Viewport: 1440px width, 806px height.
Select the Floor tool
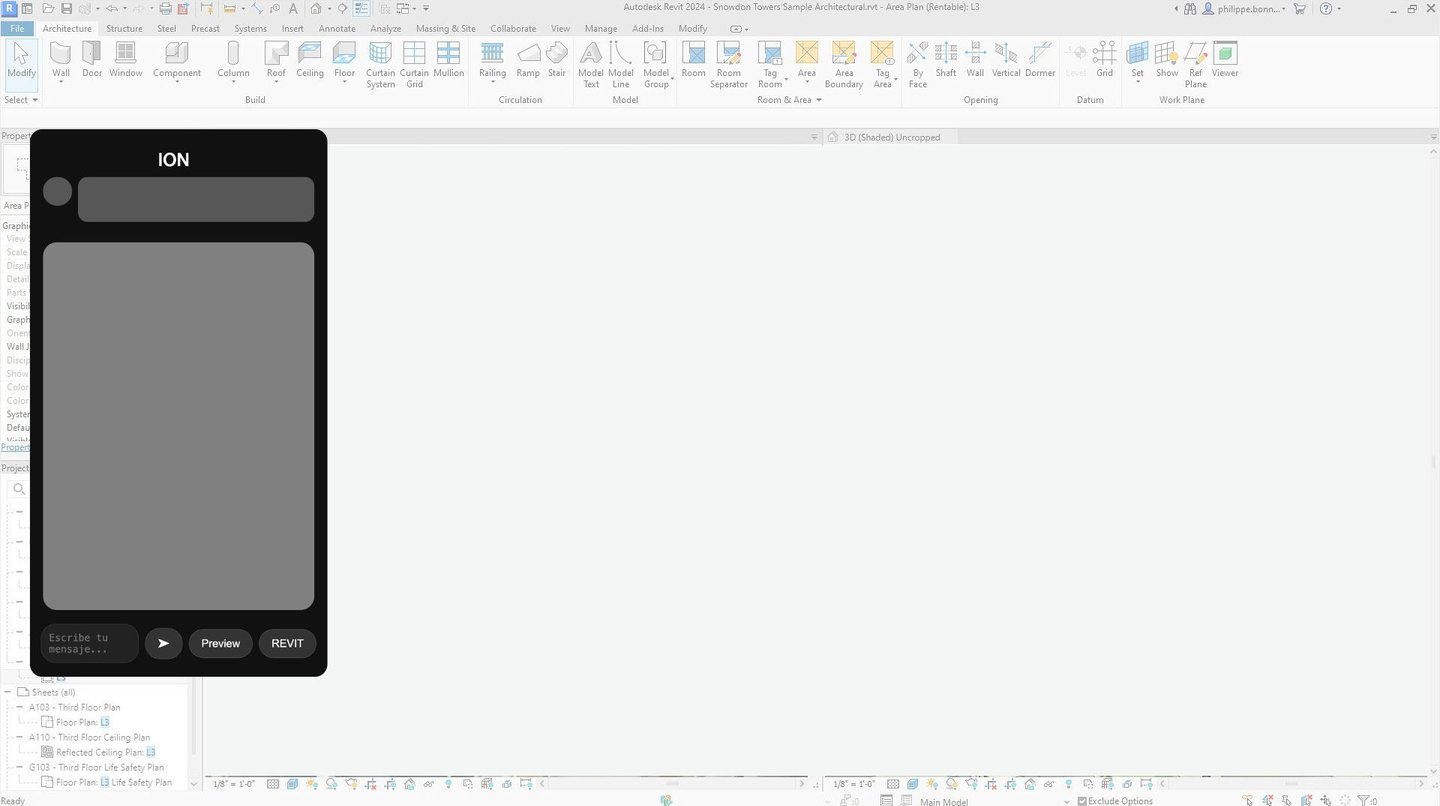point(344,60)
